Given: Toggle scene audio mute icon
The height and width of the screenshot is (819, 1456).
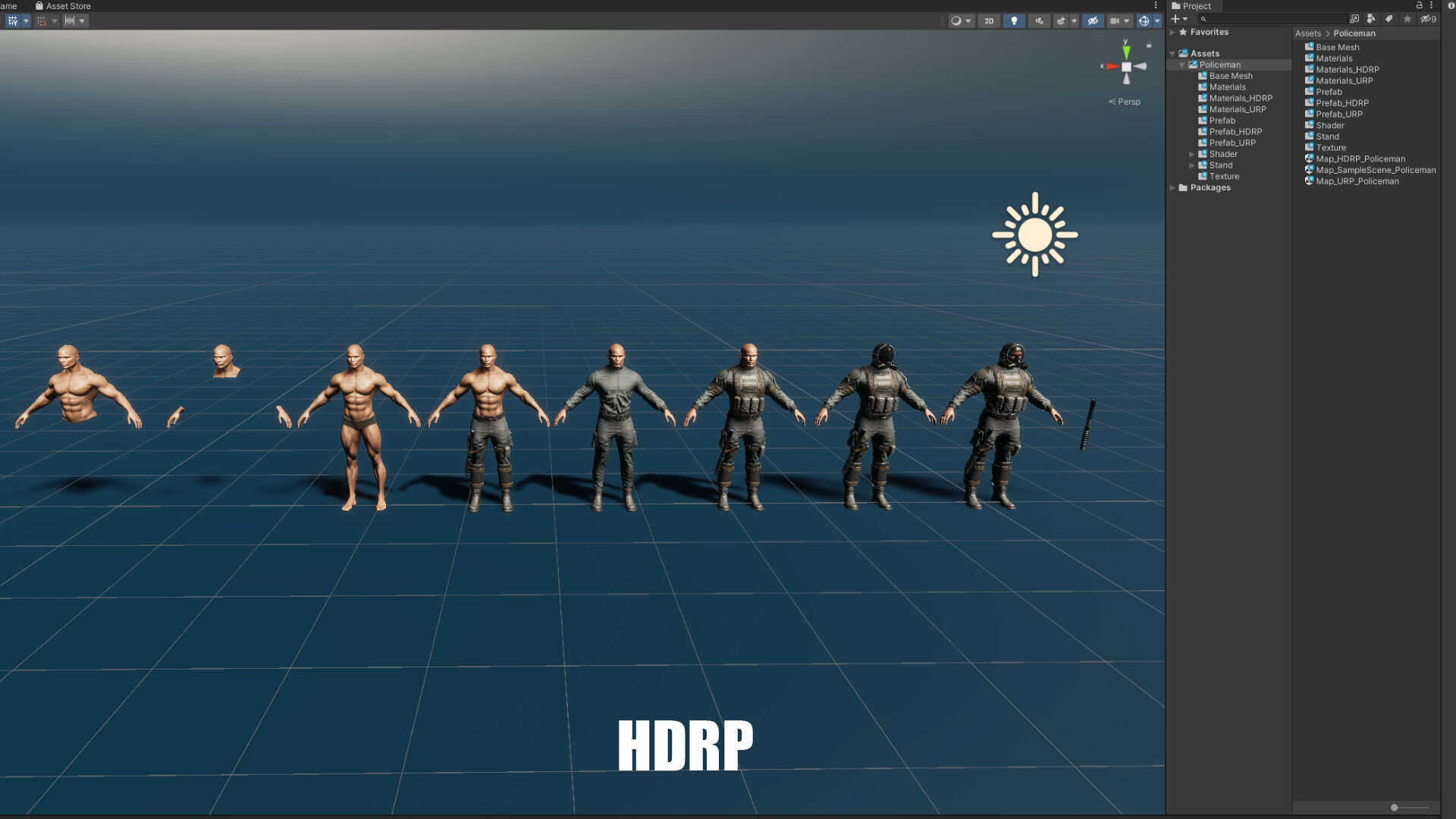Looking at the screenshot, I should [x=1039, y=21].
